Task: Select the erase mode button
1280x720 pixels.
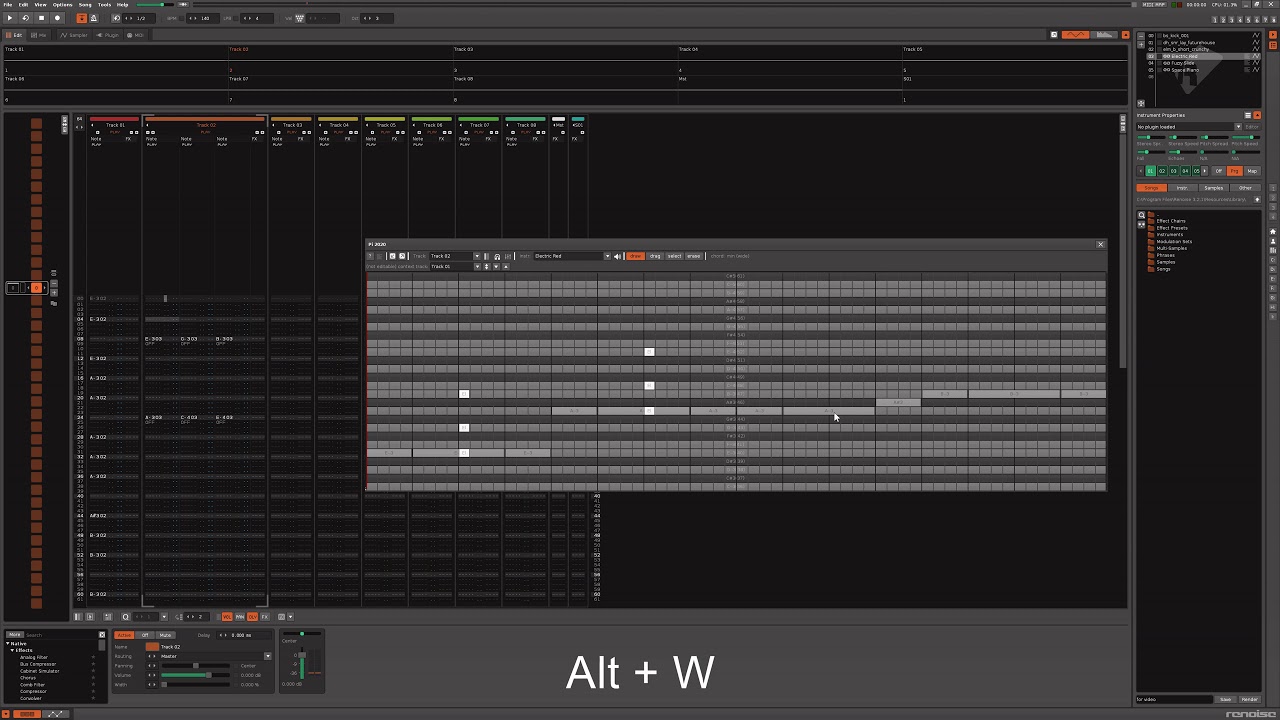Action: (693, 256)
